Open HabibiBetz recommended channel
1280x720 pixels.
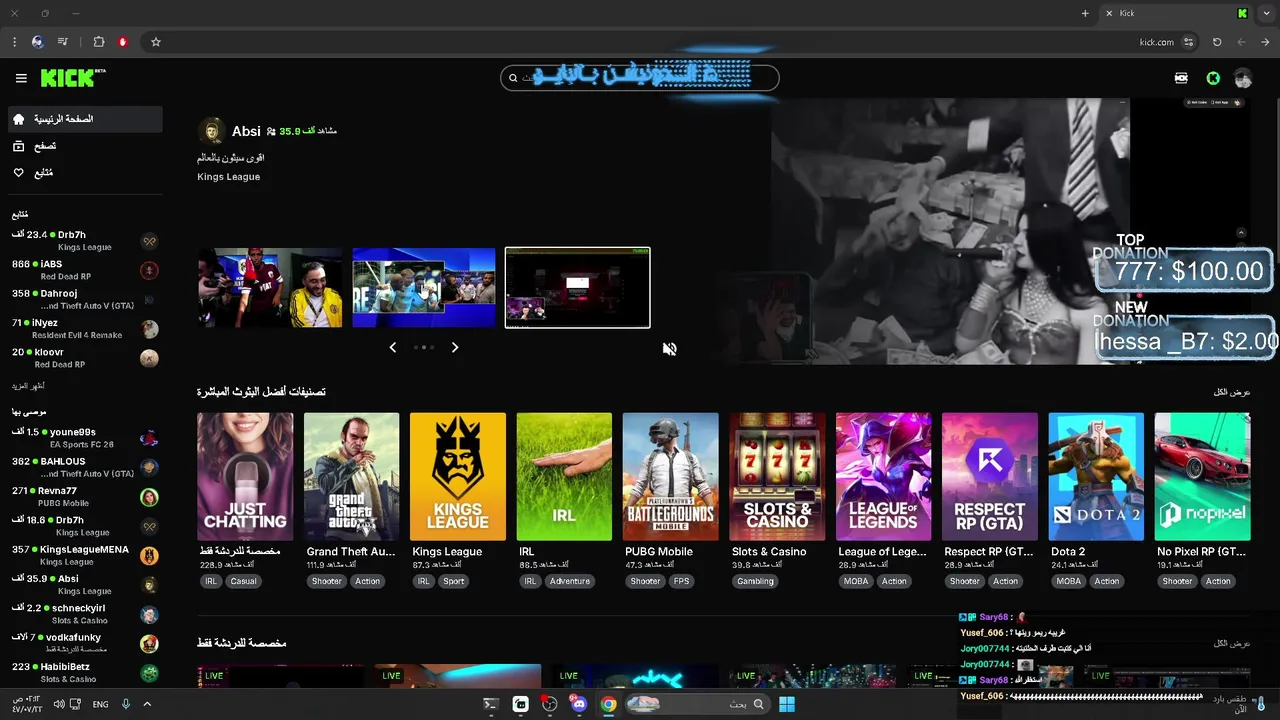tap(84, 672)
